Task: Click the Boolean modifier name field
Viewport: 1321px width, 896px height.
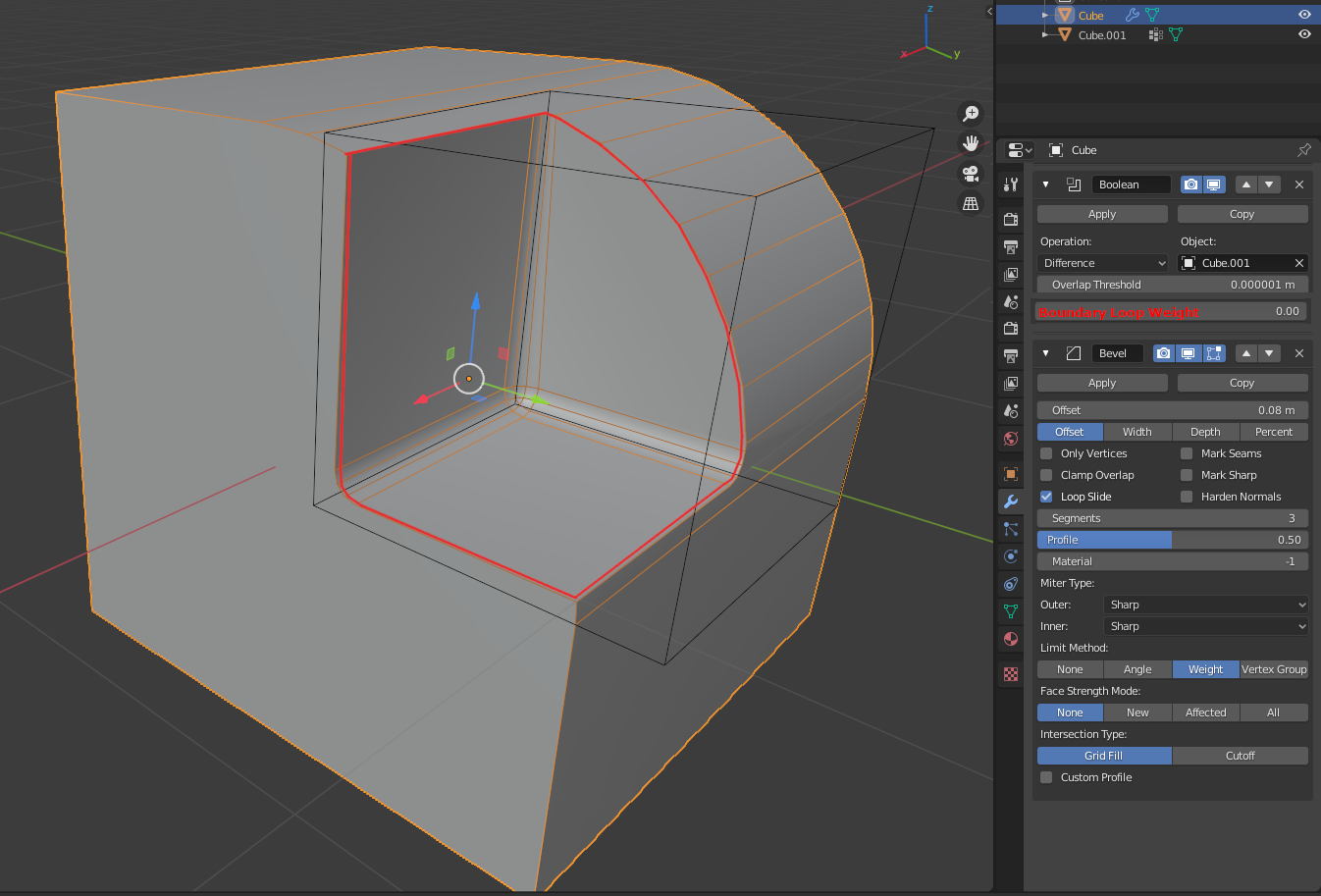Action: coord(1132,184)
